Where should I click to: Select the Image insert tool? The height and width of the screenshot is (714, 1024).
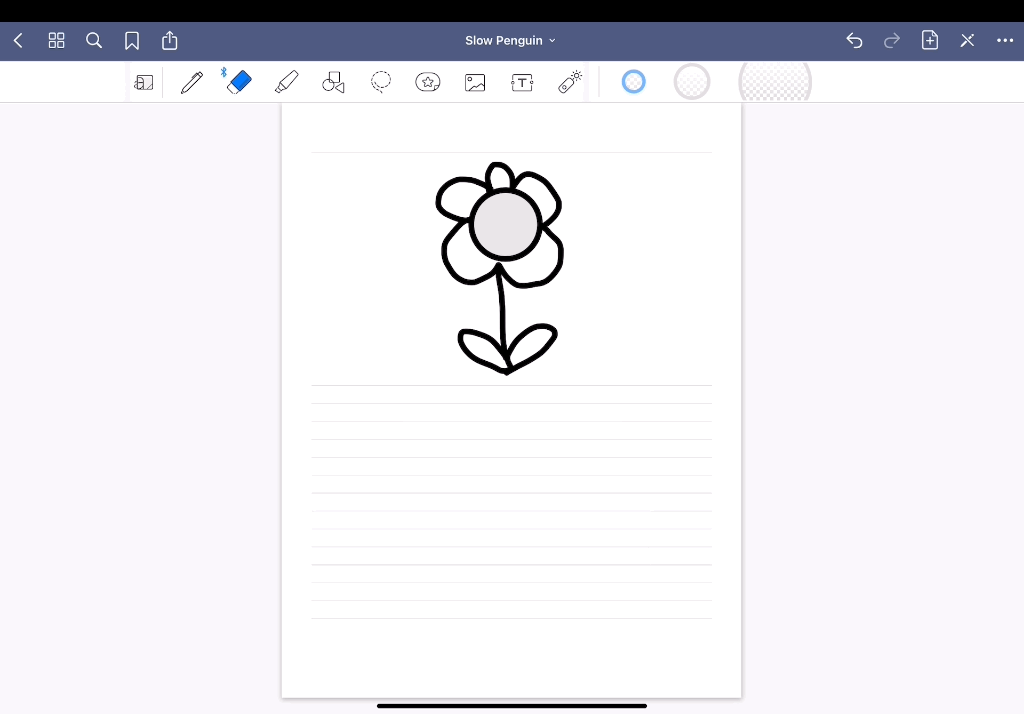point(475,82)
